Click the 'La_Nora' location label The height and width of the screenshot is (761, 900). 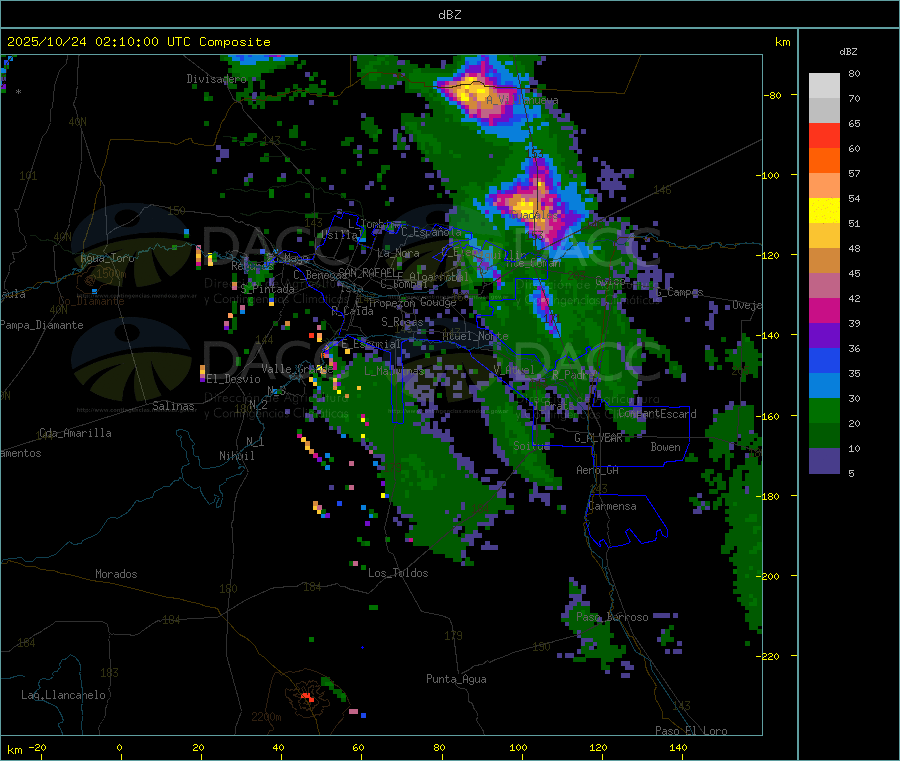(x=398, y=253)
